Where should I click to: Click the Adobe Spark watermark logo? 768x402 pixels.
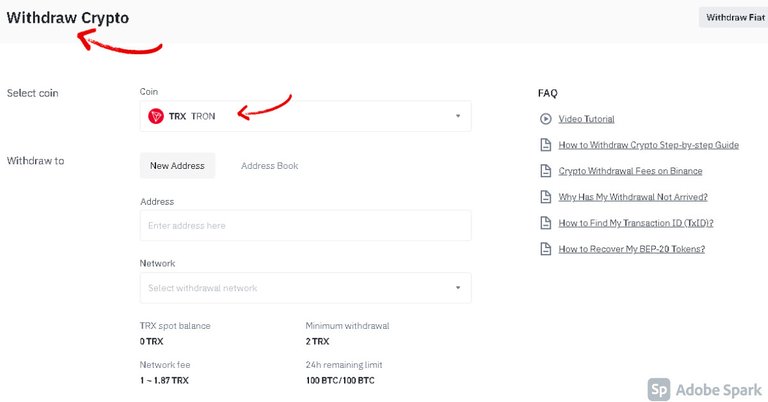(659, 390)
